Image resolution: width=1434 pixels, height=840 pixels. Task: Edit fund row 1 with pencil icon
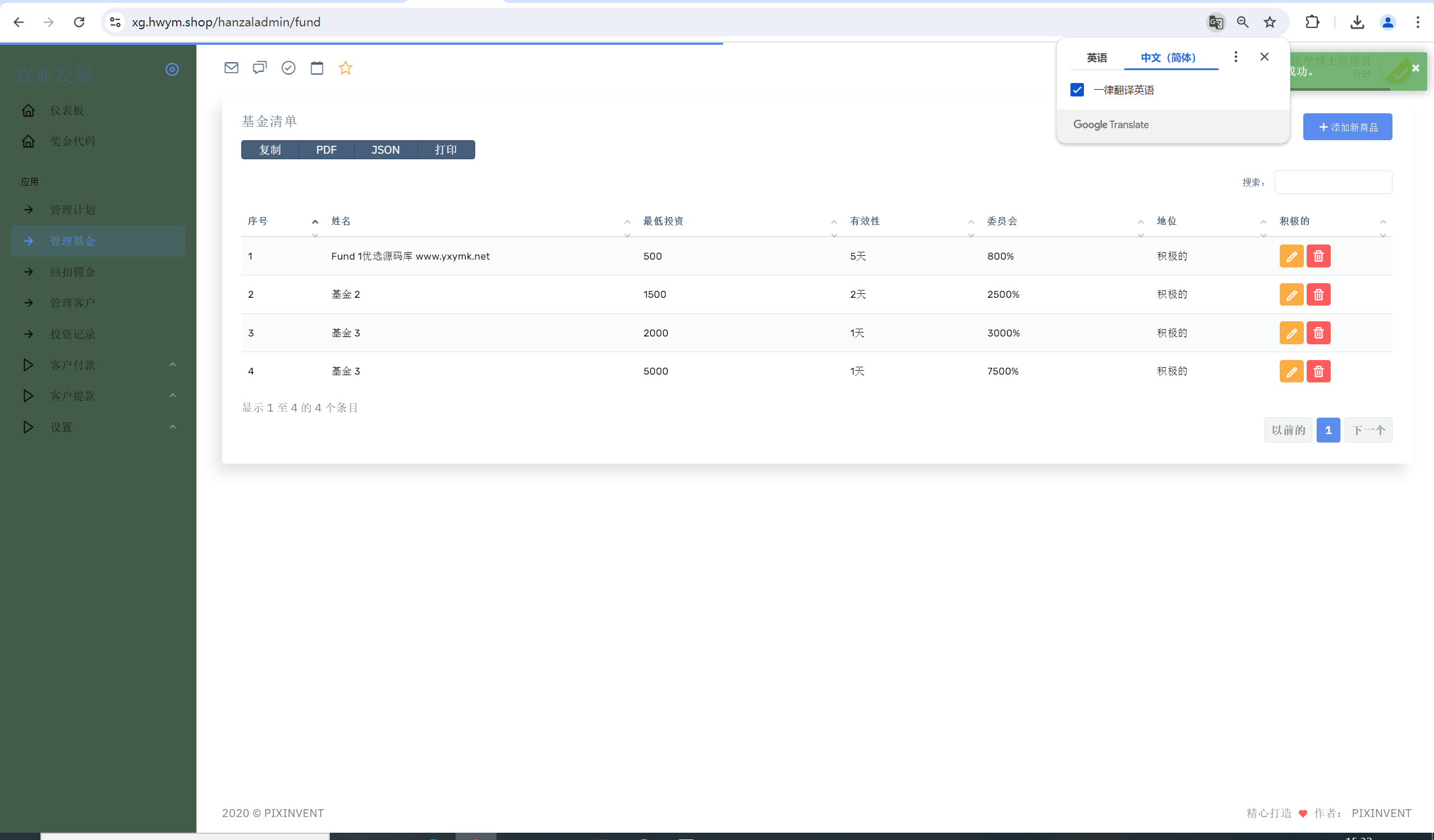pos(1291,256)
